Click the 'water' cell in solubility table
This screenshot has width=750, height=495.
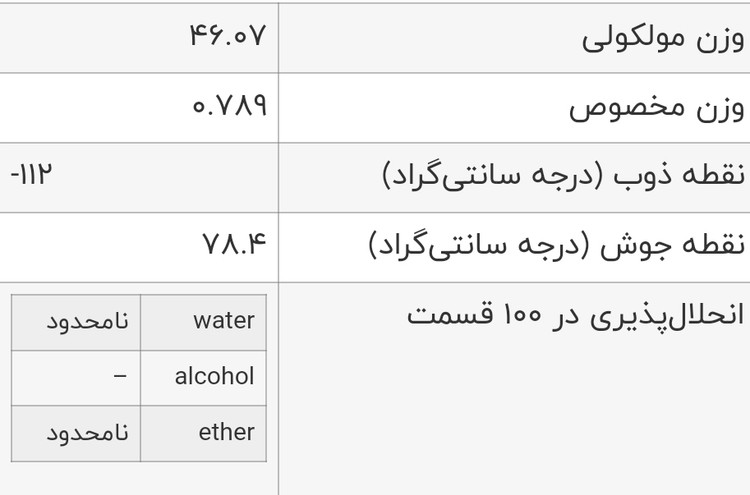(x=224, y=321)
